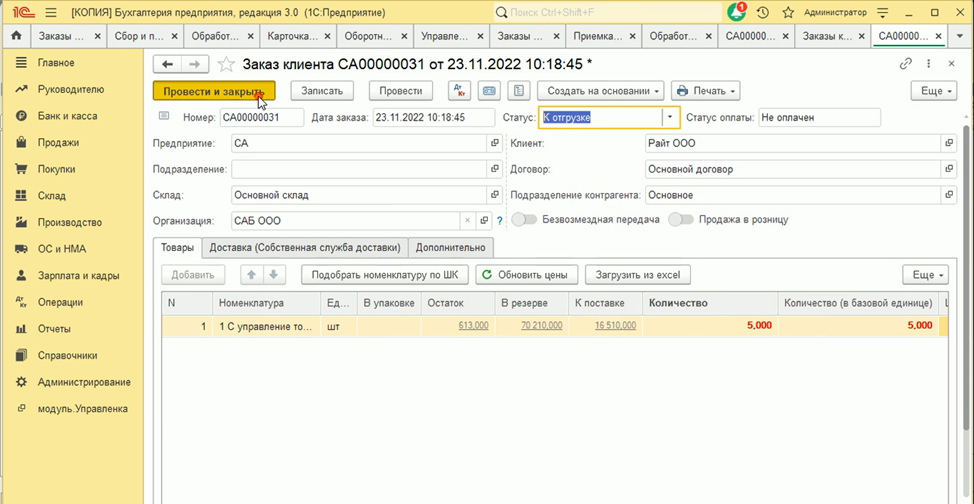This screenshot has width=974, height=504.
Task: Open the Руководителю section
Action: coord(71,89)
